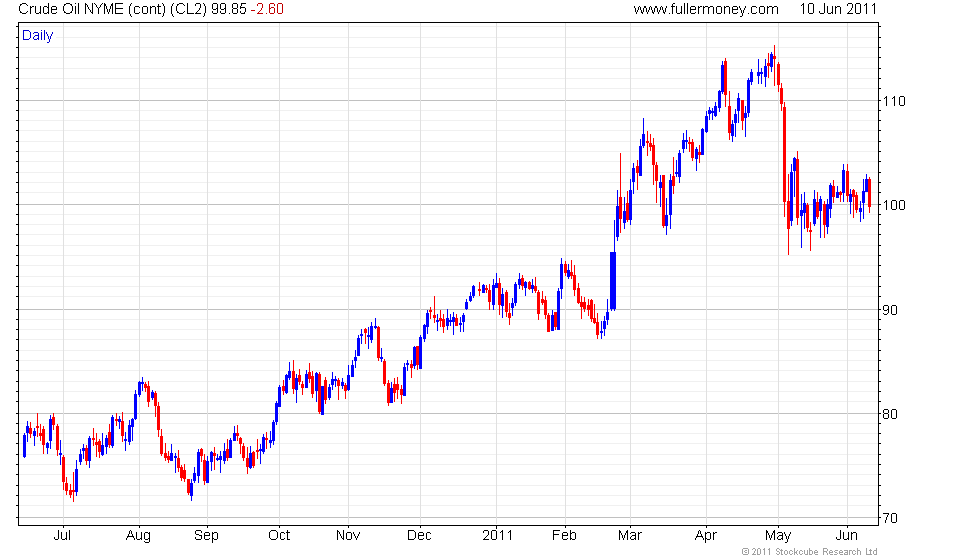
Task: Click the 2011 year axis label
Action: pyautogui.click(x=497, y=536)
